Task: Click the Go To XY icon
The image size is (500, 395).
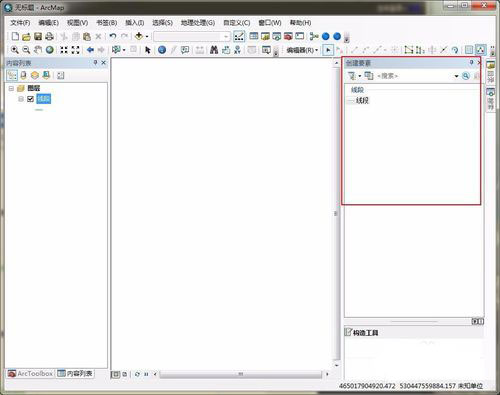Action: point(237,50)
